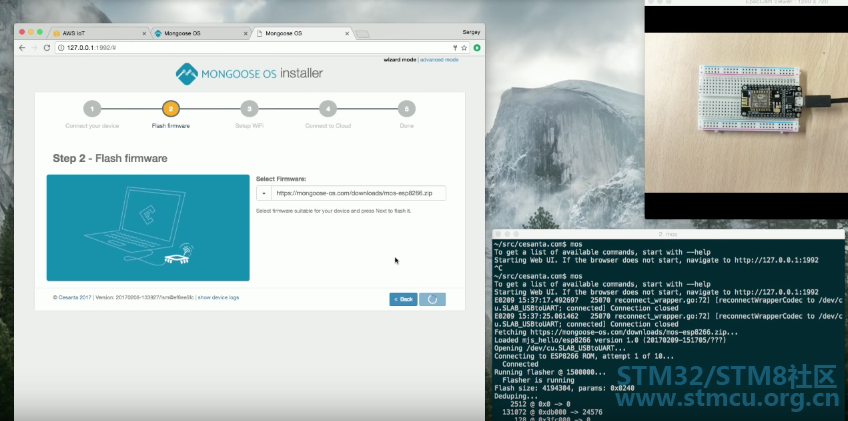This screenshot has height=421, width=848.
Task: Click the 'Step 2 - Flash firmware' heading
Action: [x=110, y=159]
